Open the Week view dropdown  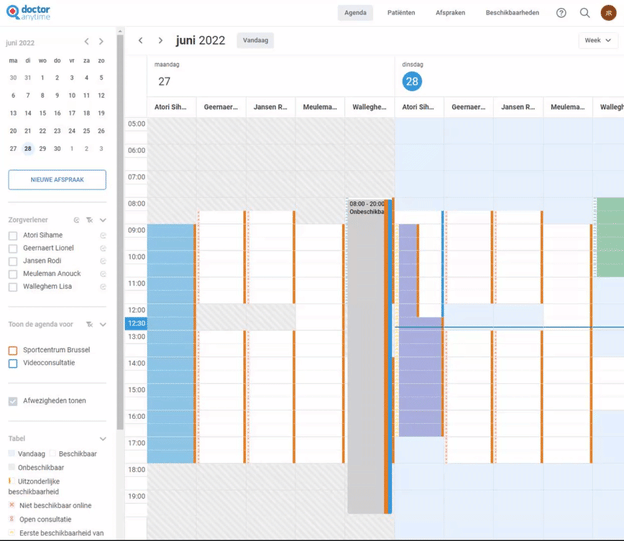click(597, 40)
